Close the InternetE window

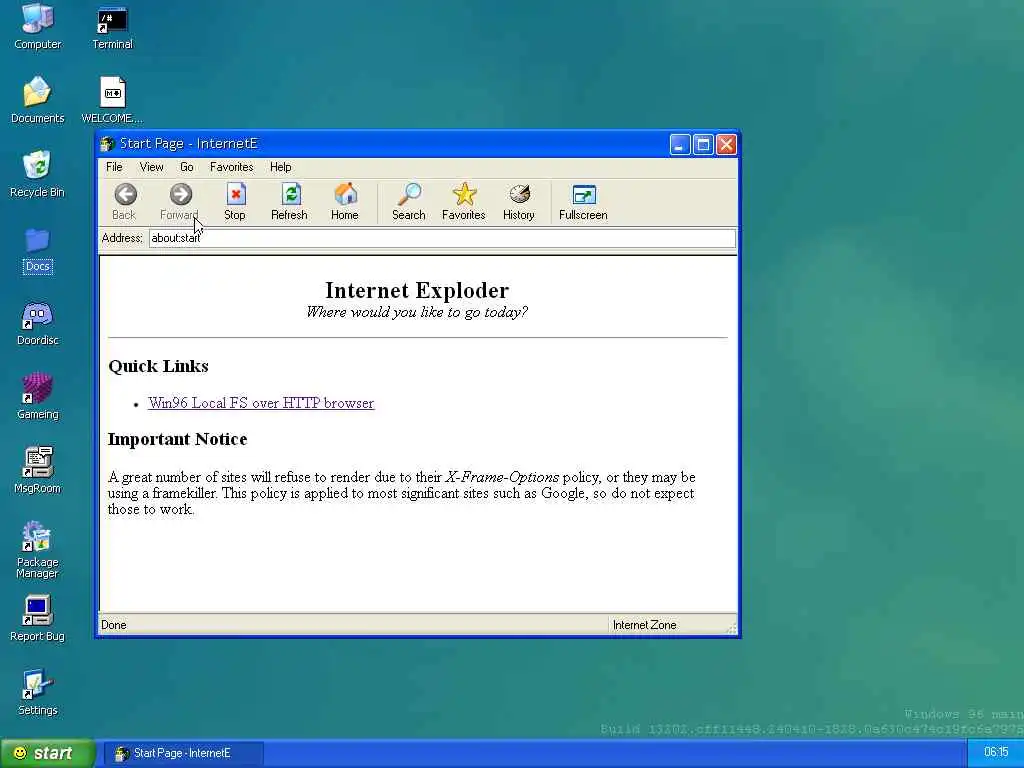726,144
